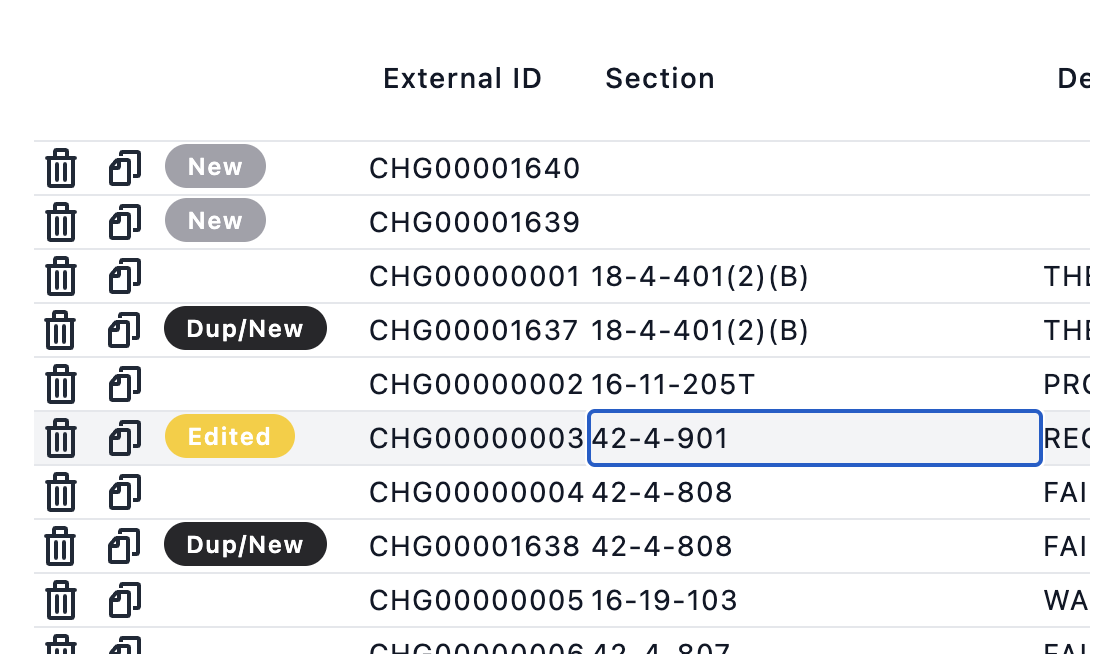Delete the CHG00001639 row

click(x=61, y=222)
